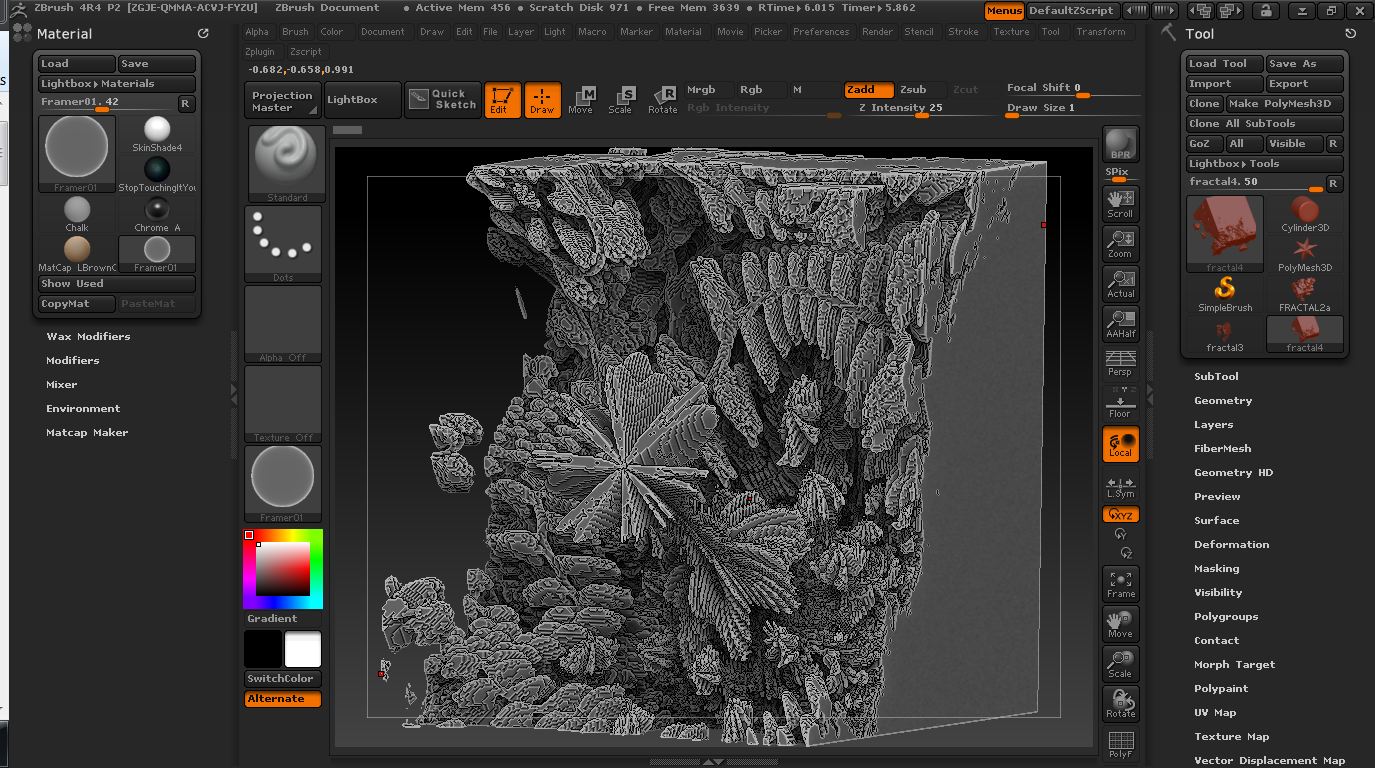This screenshot has height=768, width=1375.
Task: Click the GoZ button
Action: point(1204,144)
